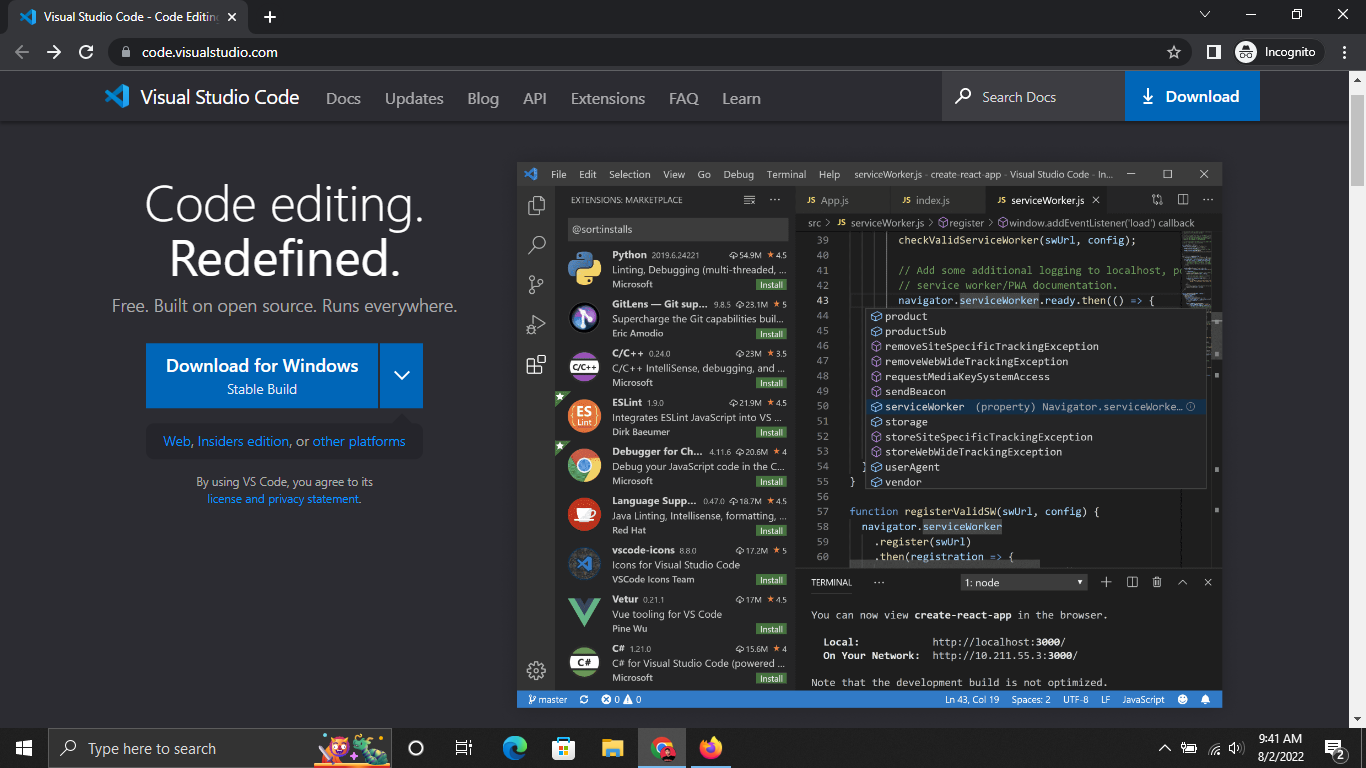Open the Blog page

tap(483, 98)
